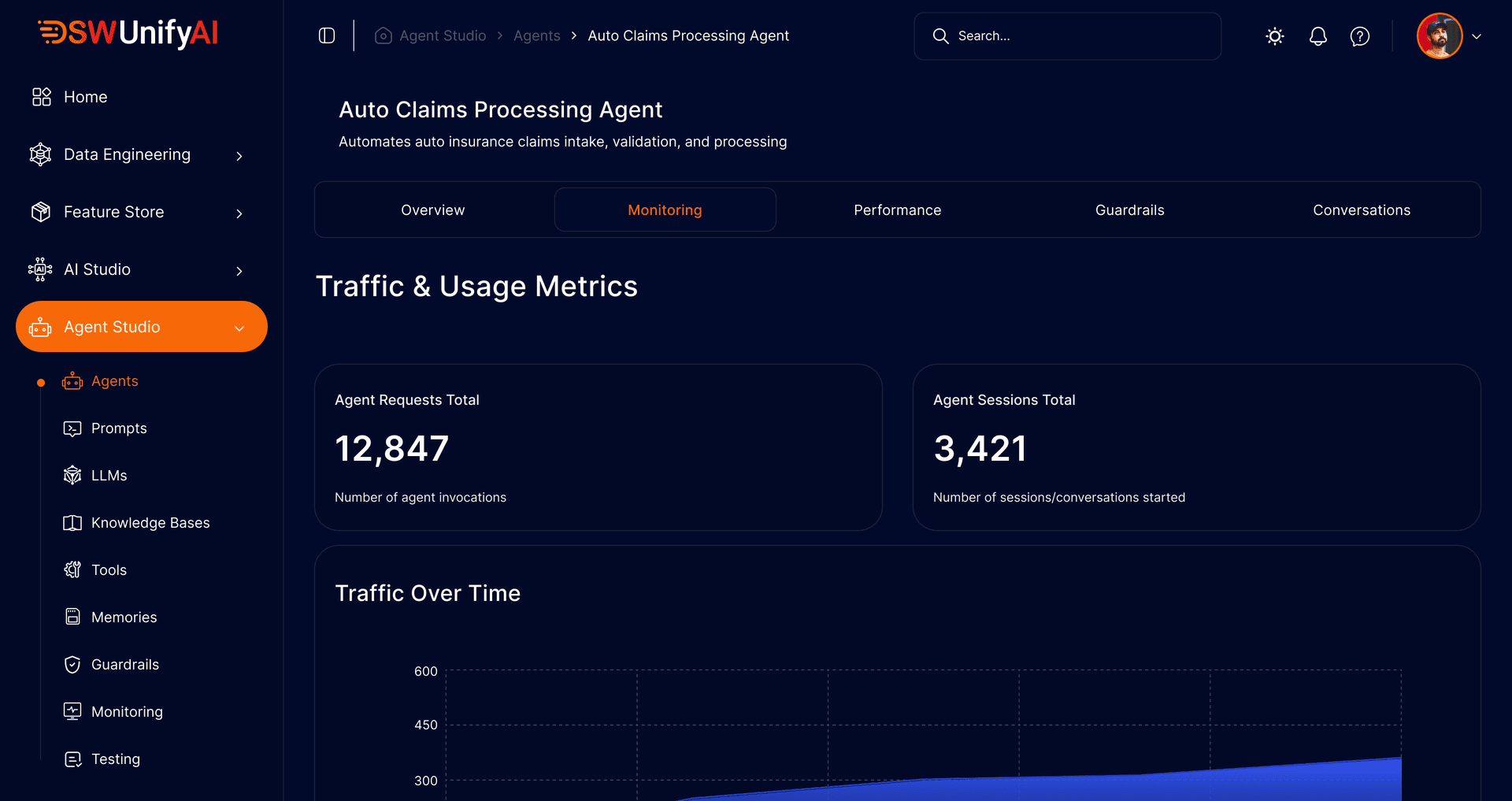Click the help question mark icon

pyautogui.click(x=1359, y=36)
